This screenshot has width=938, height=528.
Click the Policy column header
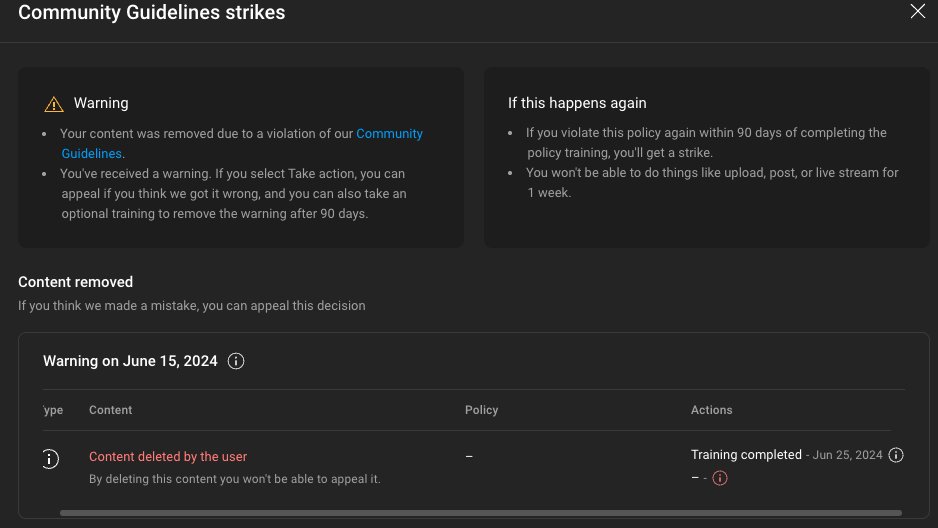tap(481, 410)
